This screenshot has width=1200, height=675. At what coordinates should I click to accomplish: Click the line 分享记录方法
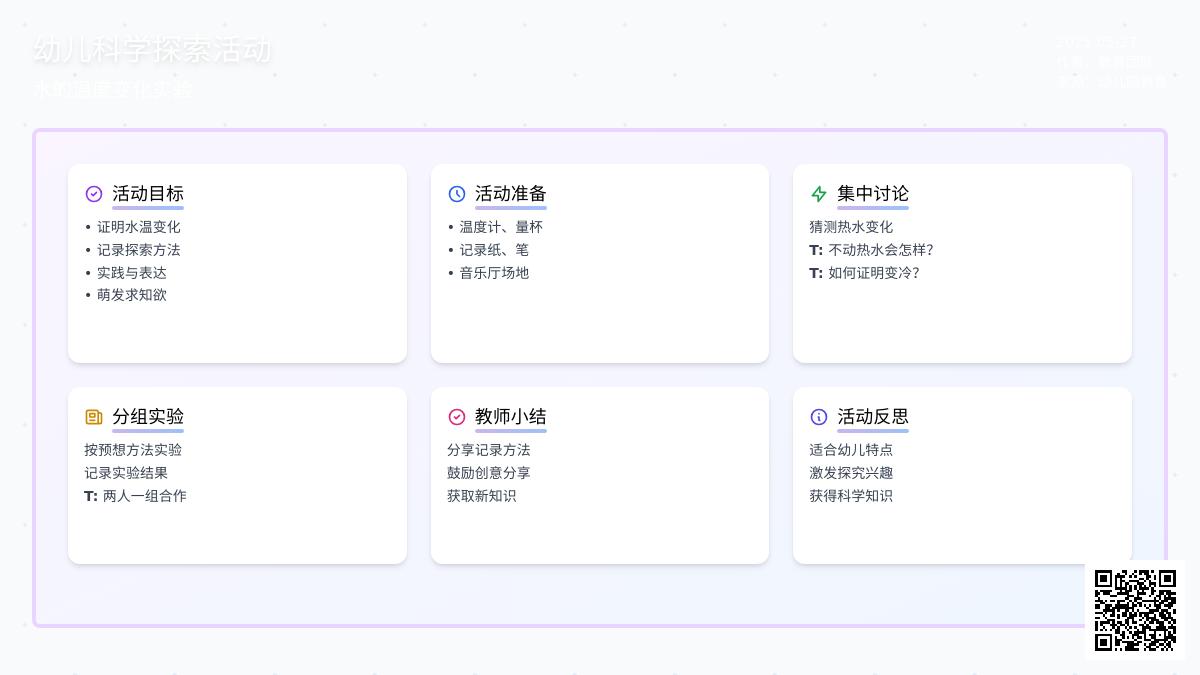tap(489, 450)
